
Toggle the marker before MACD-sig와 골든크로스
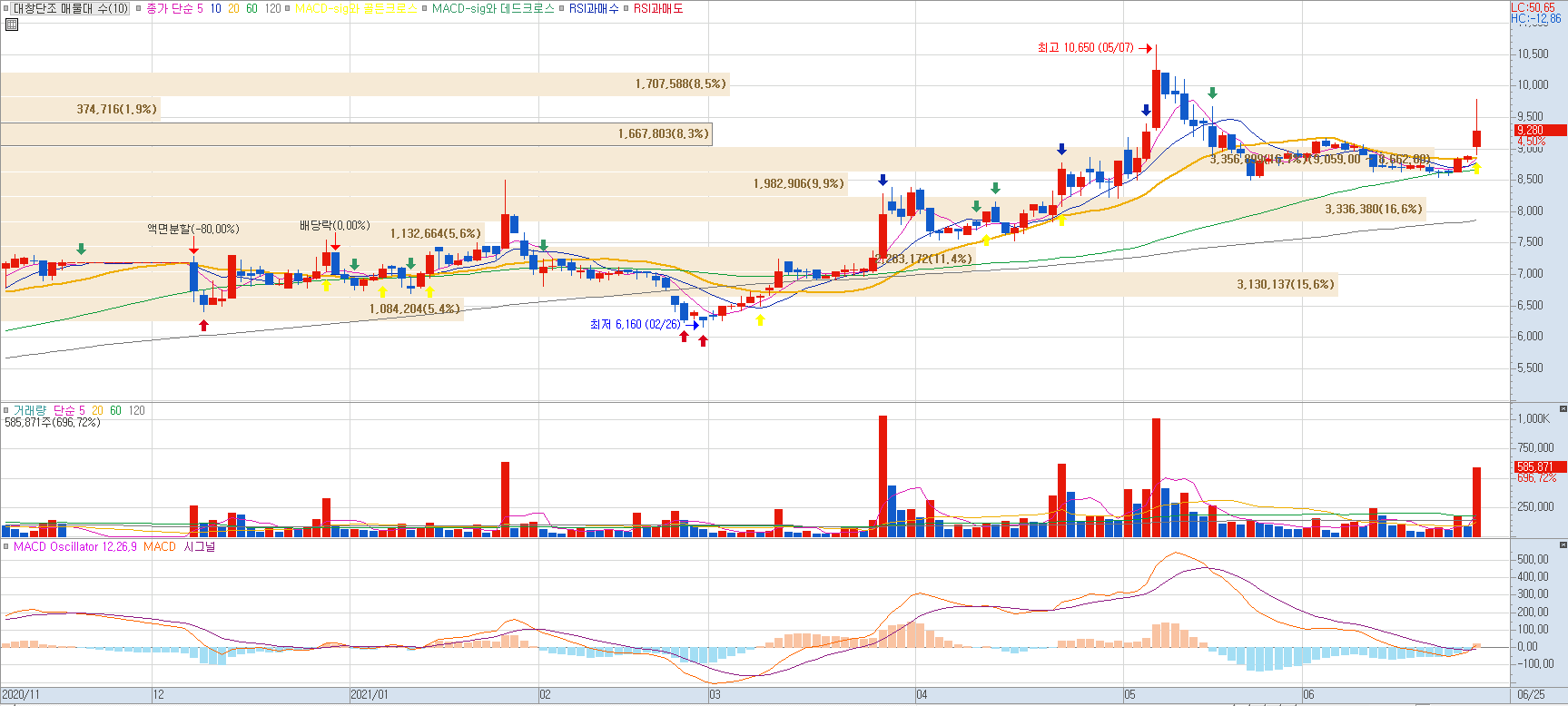[x=288, y=8]
